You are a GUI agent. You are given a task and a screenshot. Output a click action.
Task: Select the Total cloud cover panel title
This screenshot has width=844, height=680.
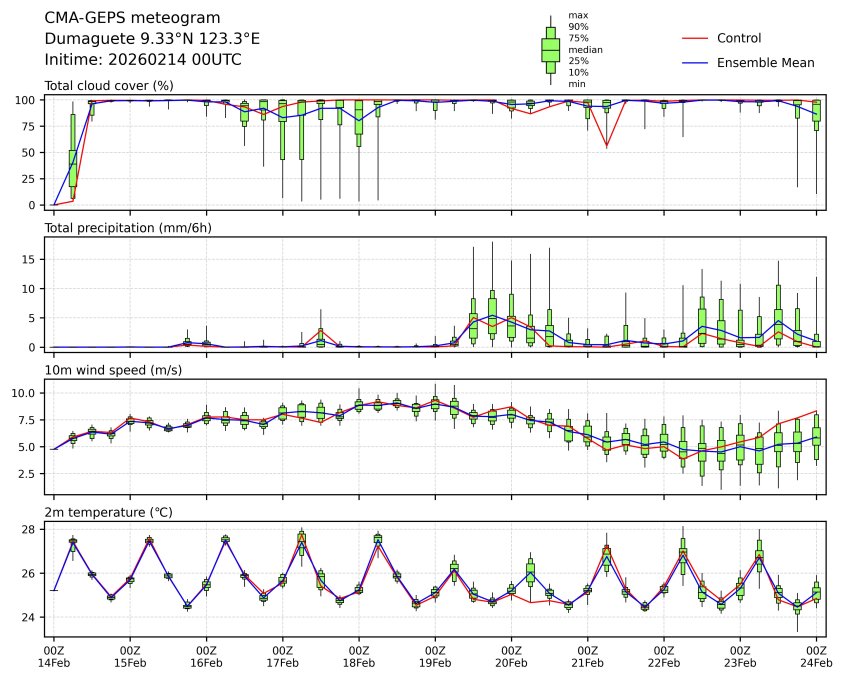click(109, 86)
